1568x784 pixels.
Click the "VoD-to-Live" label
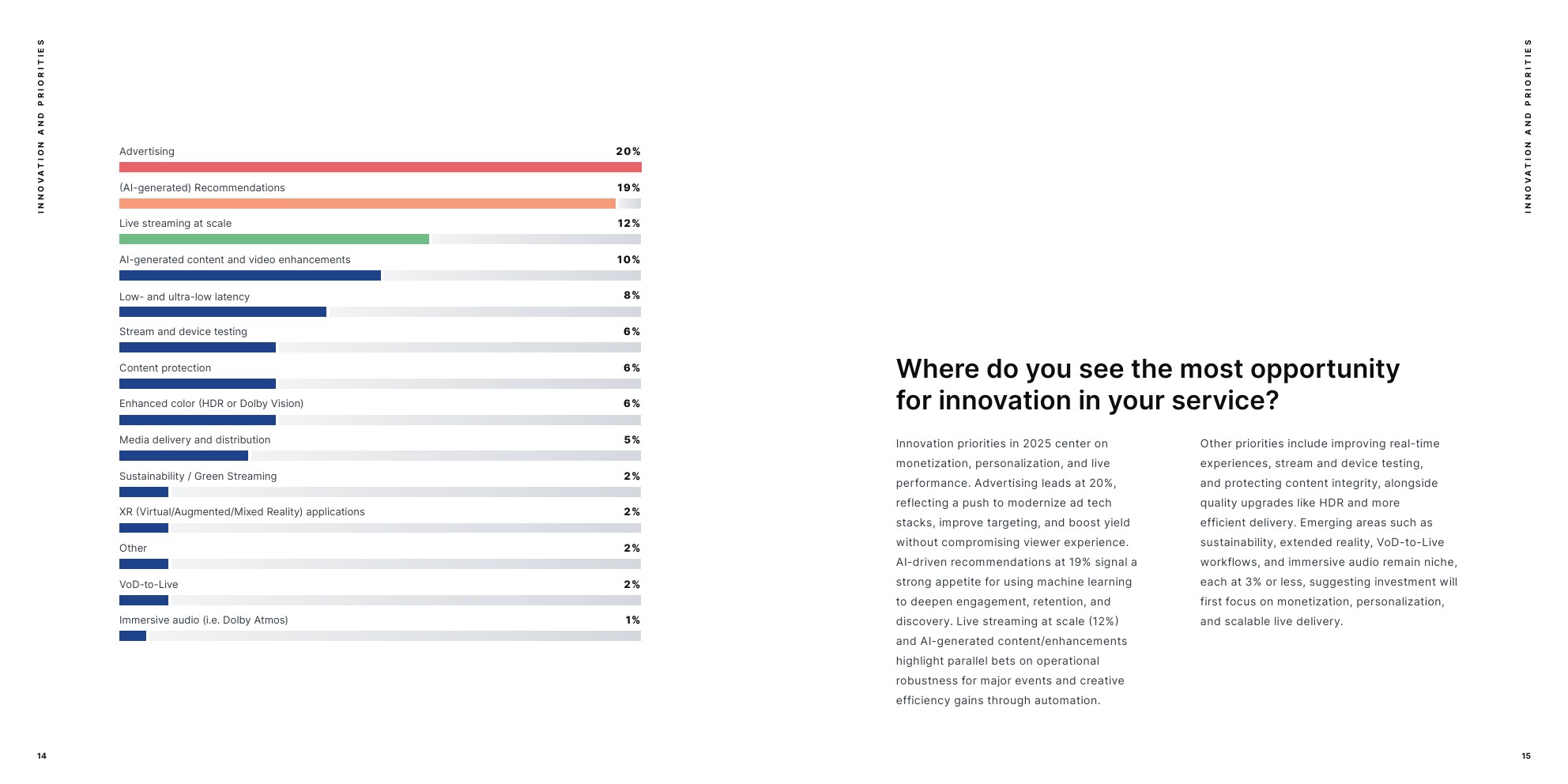(x=149, y=585)
